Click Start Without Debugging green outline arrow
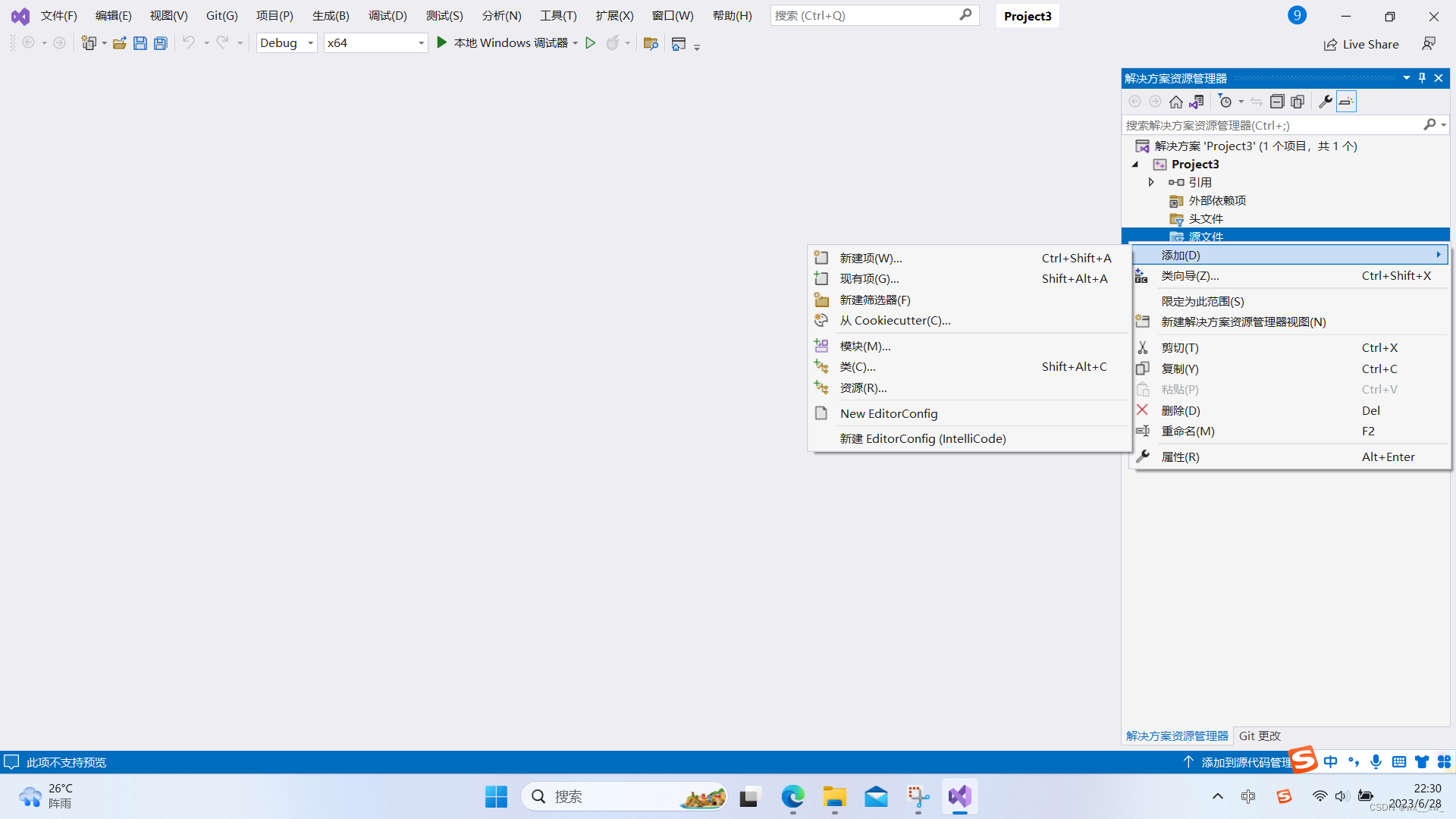Screen dimensions: 1456x819 coord(590,43)
